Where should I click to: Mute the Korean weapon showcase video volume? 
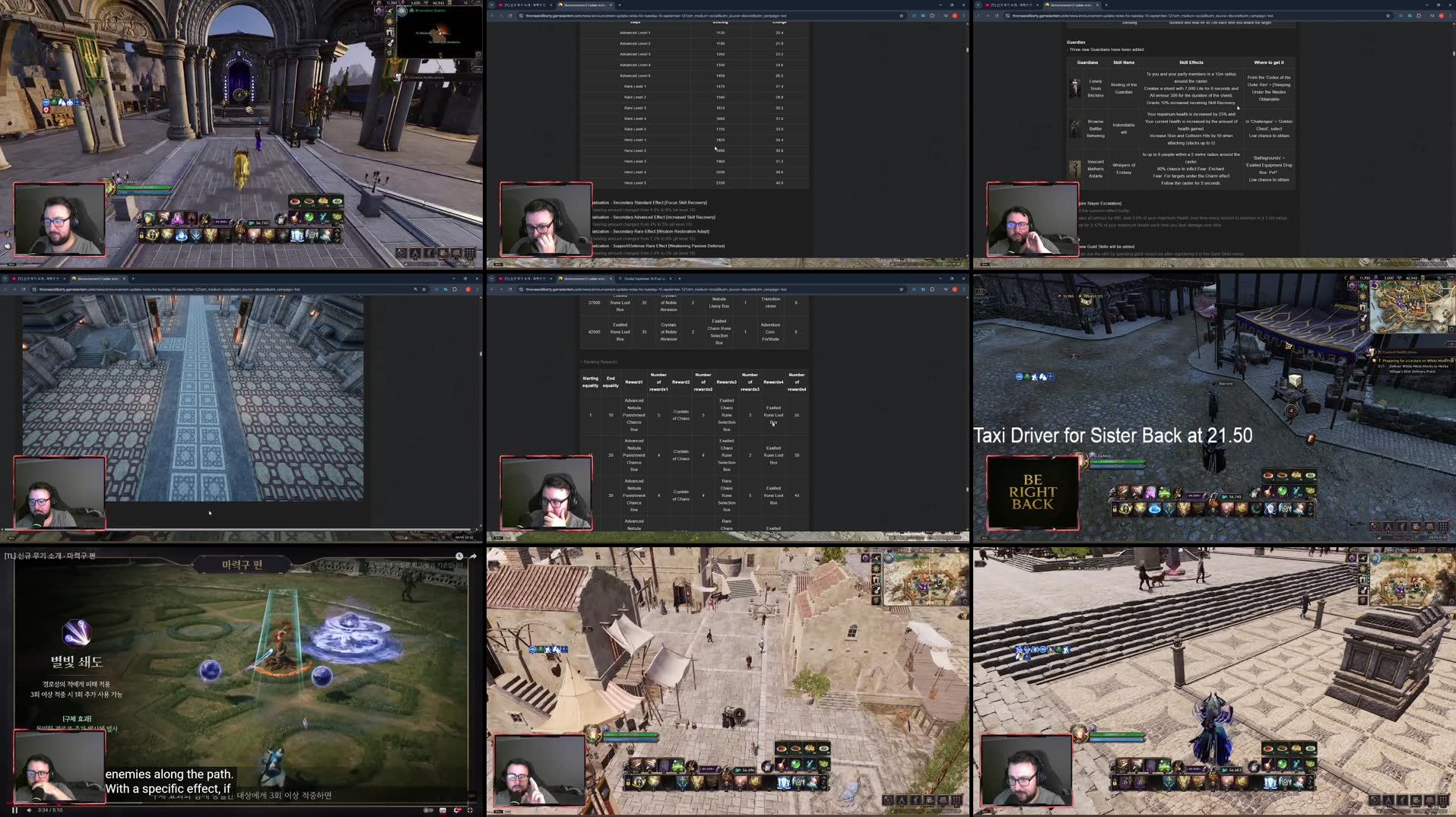[x=29, y=810]
